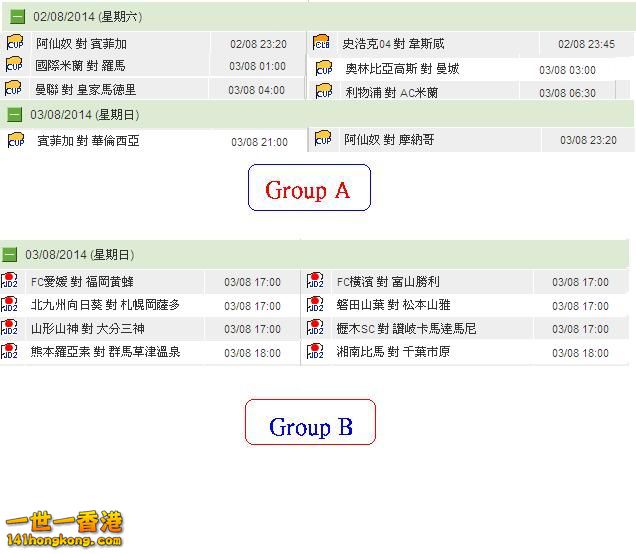Viewport: 636px width, 554px height.
Task: Select the match FC橫濱 對 富山勝利
Action: (x=388, y=281)
